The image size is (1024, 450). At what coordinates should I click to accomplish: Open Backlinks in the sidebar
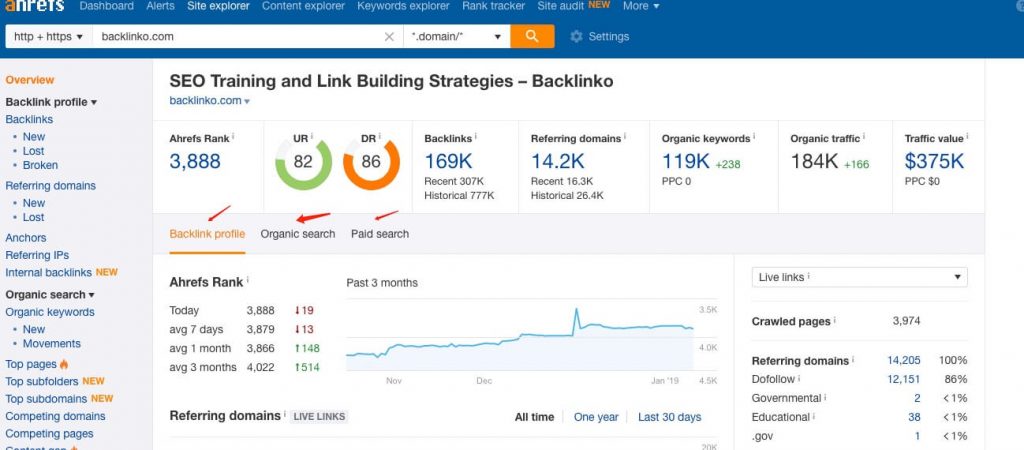point(29,119)
